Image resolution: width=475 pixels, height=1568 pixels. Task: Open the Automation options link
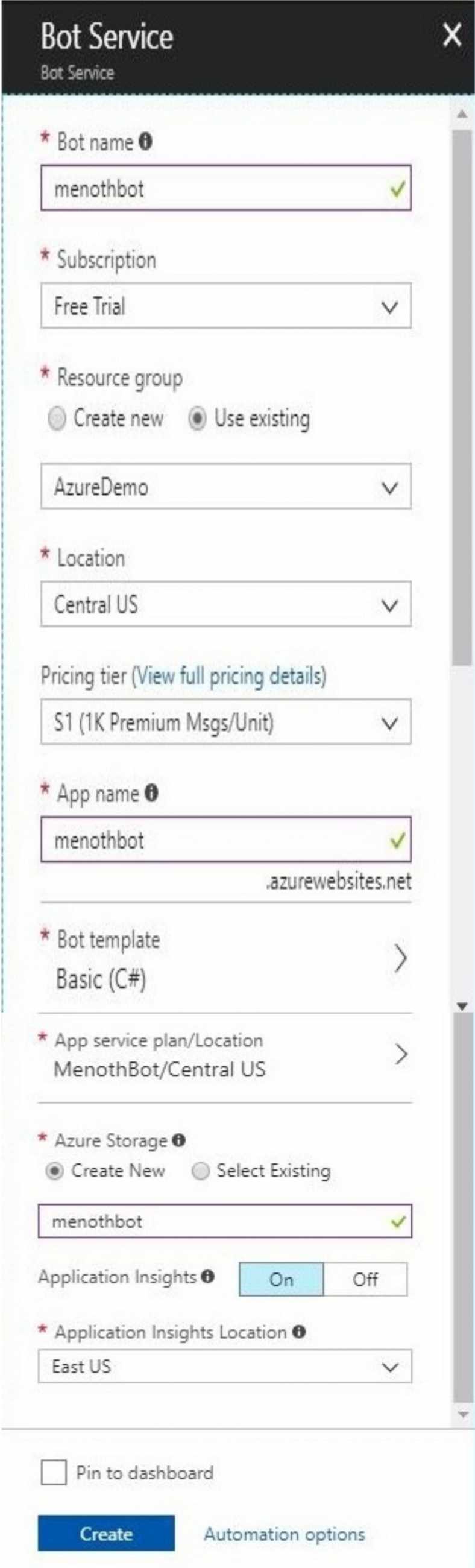pyautogui.click(x=284, y=1534)
